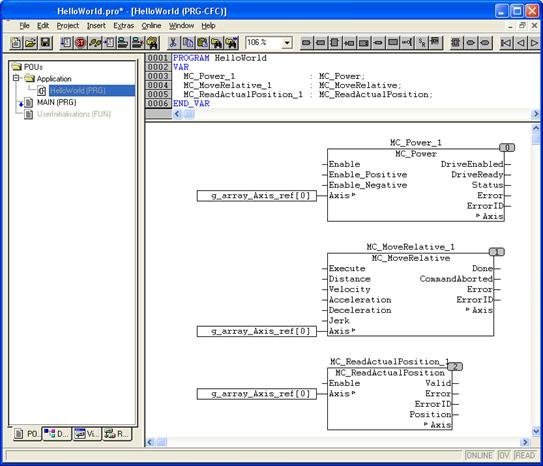Click the Execute pin of MC_MoveRelative
543x466 pixels.
coord(347,268)
